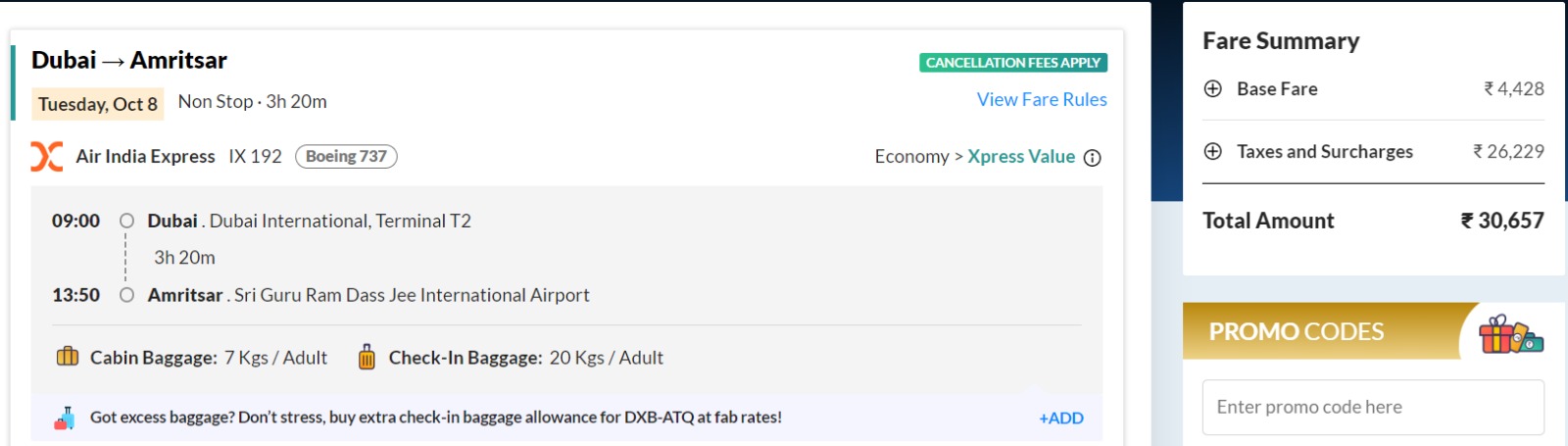1568x446 pixels.
Task: Click the Xpress Value fare type link
Action: click(1021, 157)
